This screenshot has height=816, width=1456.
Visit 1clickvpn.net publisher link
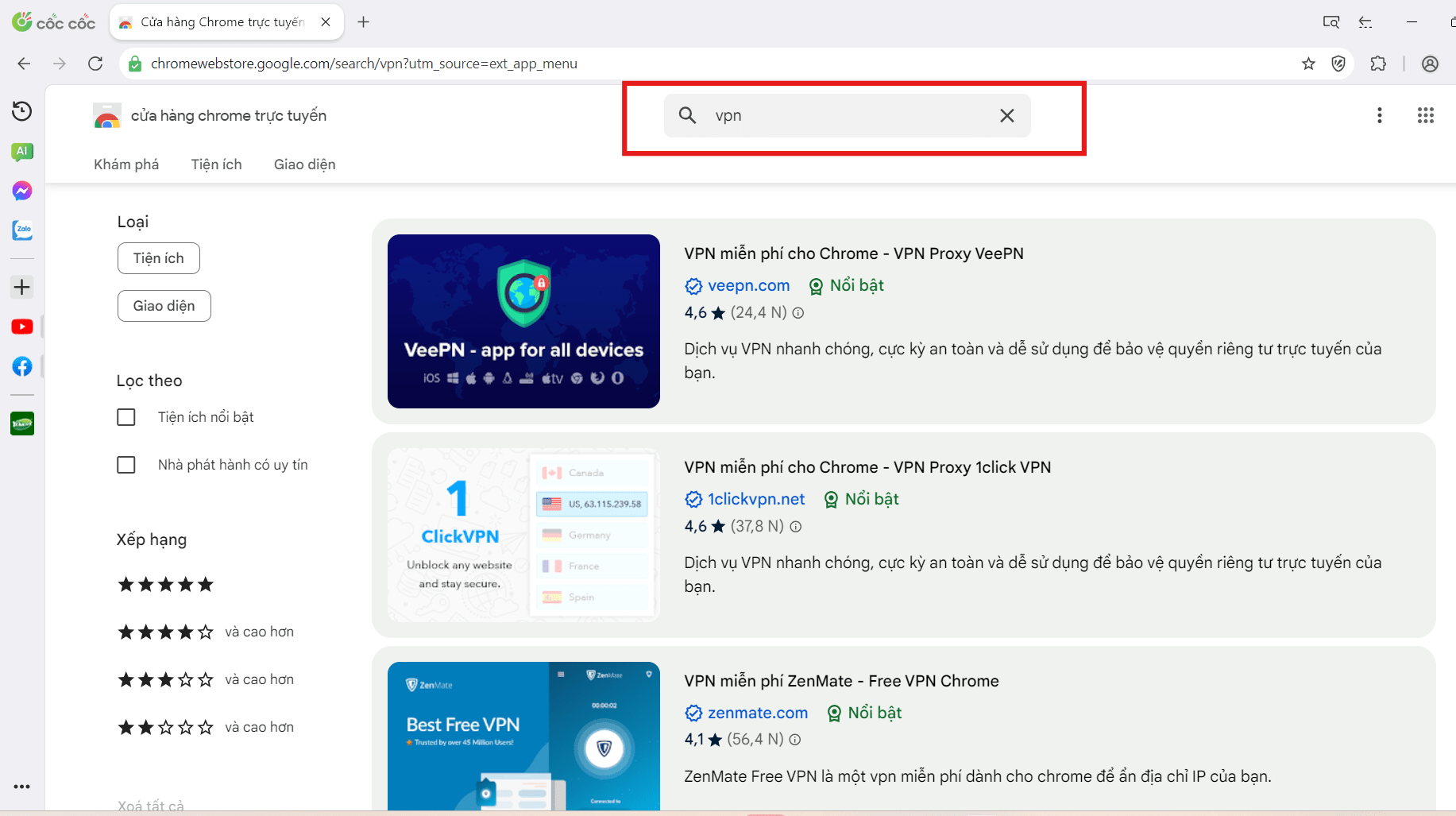[x=756, y=499]
